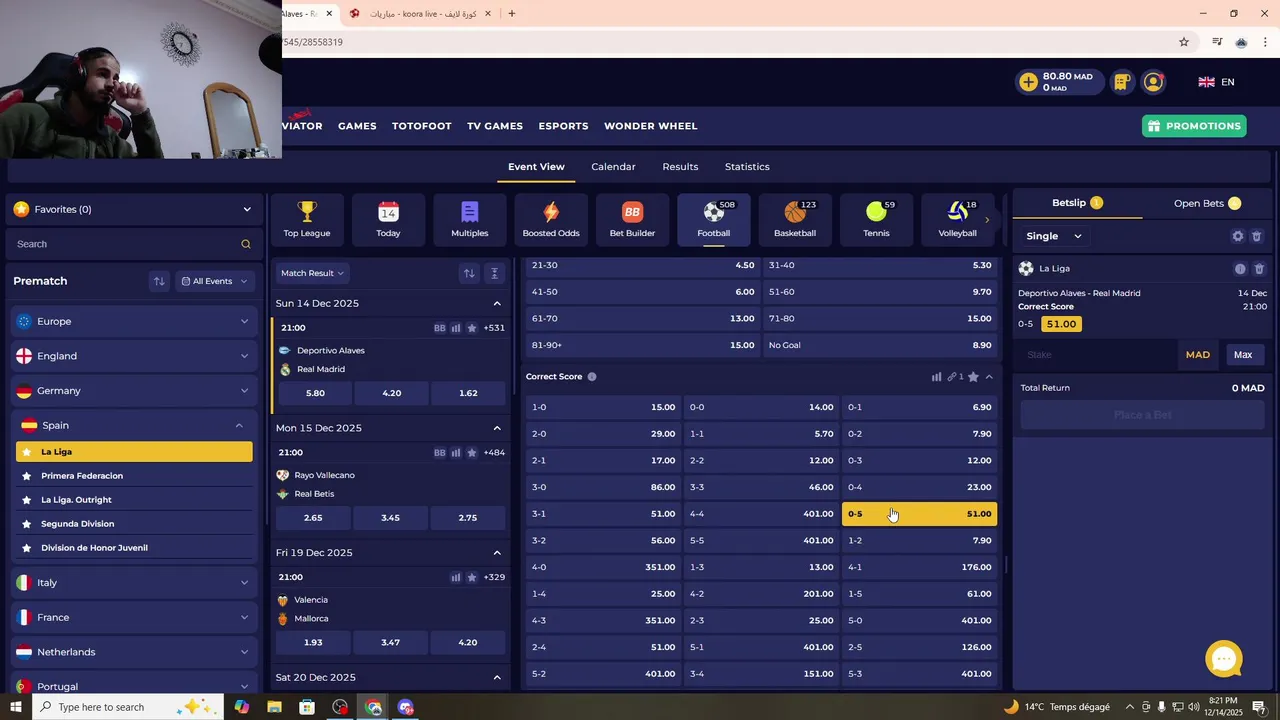Pick Real Madrid win odds 1.62
Image resolution: width=1280 pixels, height=720 pixels.
click(468, 393)
